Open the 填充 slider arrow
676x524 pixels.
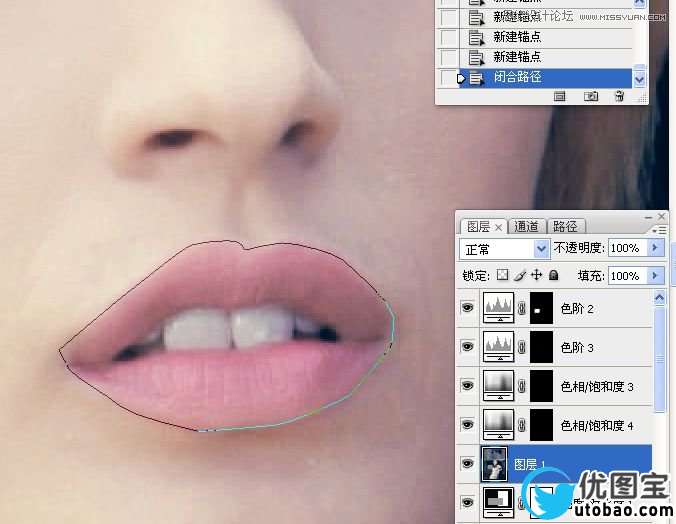[x=656, y=275]
